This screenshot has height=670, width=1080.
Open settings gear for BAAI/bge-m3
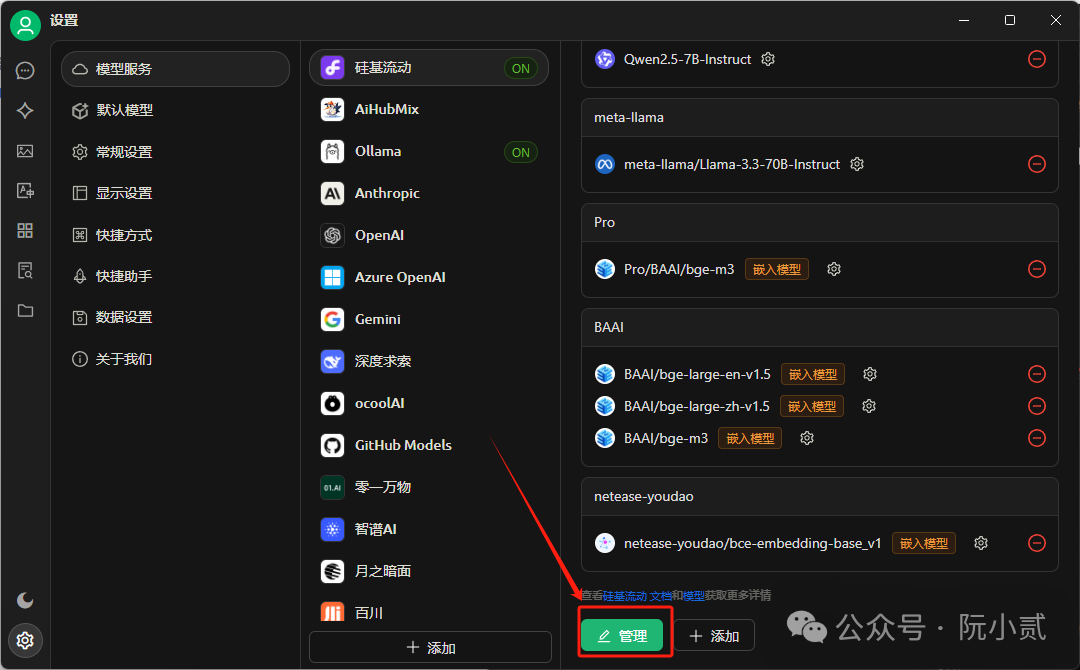point(807,438)
